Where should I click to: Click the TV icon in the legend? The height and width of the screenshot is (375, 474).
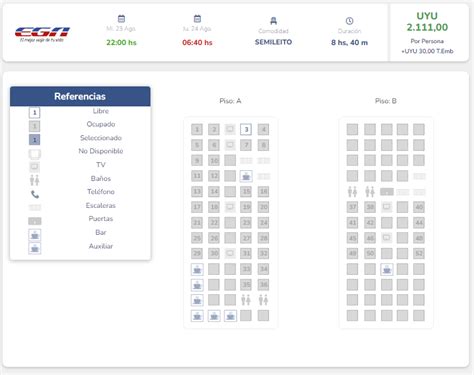pos(35,166)
